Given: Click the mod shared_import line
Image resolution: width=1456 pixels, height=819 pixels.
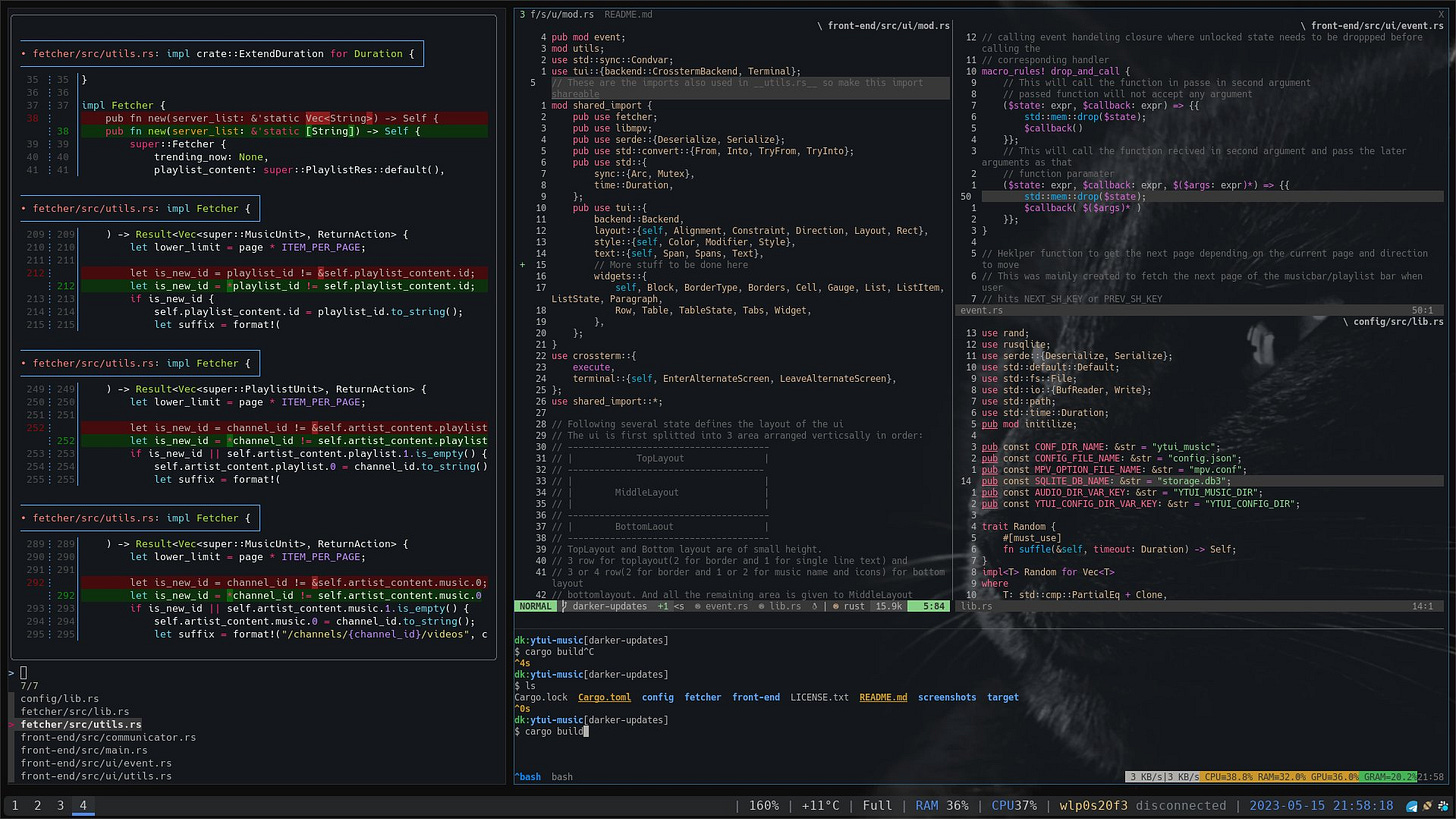Looking at the screenshot, I should pos(601,105).
